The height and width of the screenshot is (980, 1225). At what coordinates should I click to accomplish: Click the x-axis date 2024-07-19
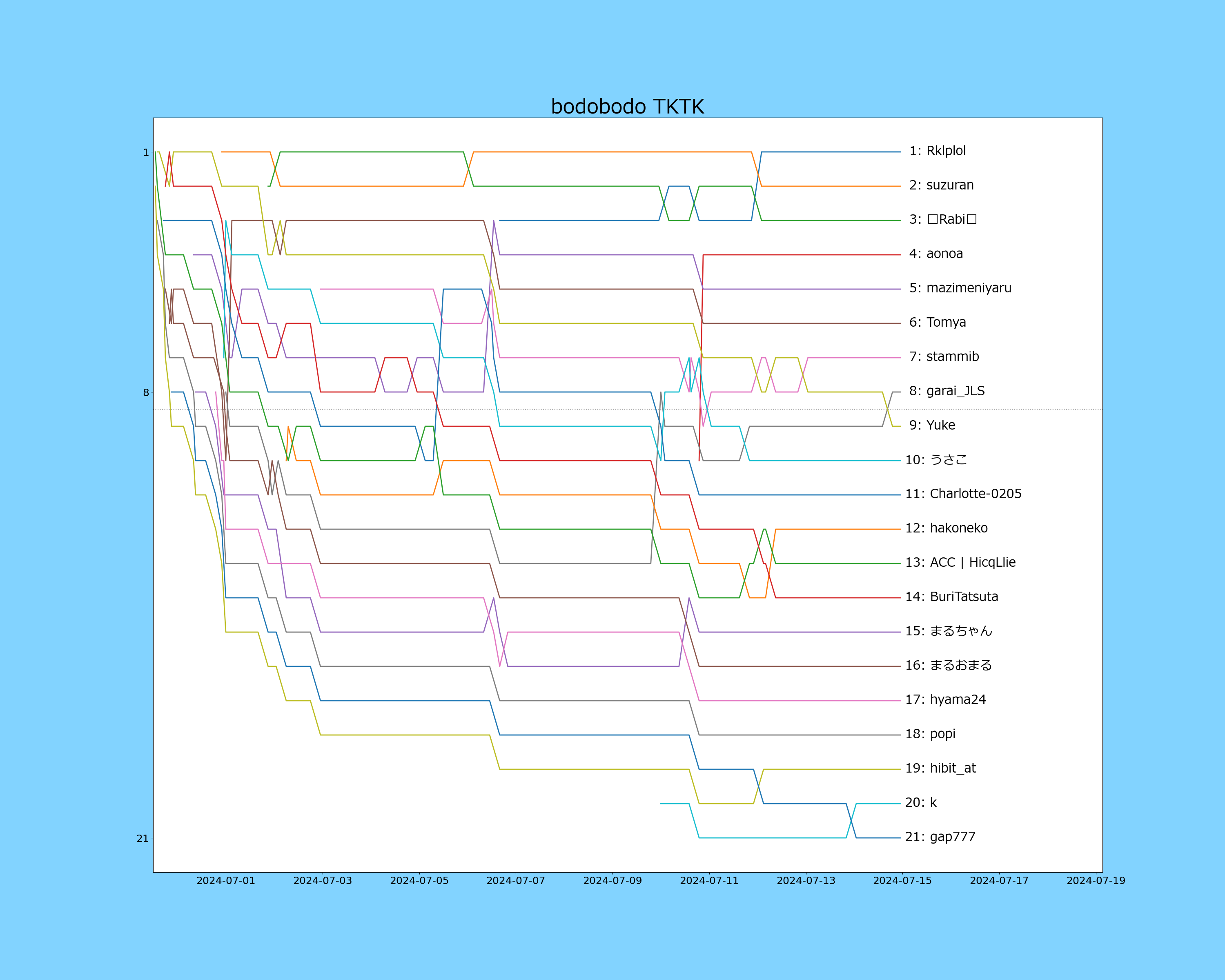[1096, 881]
